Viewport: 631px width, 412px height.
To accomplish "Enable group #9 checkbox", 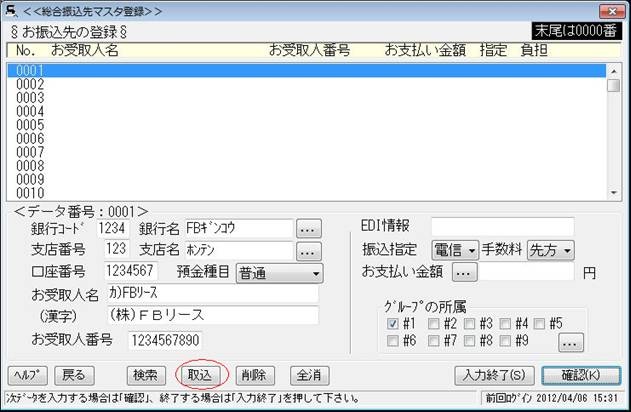I will pyautogui.click(x=505, y=341).
